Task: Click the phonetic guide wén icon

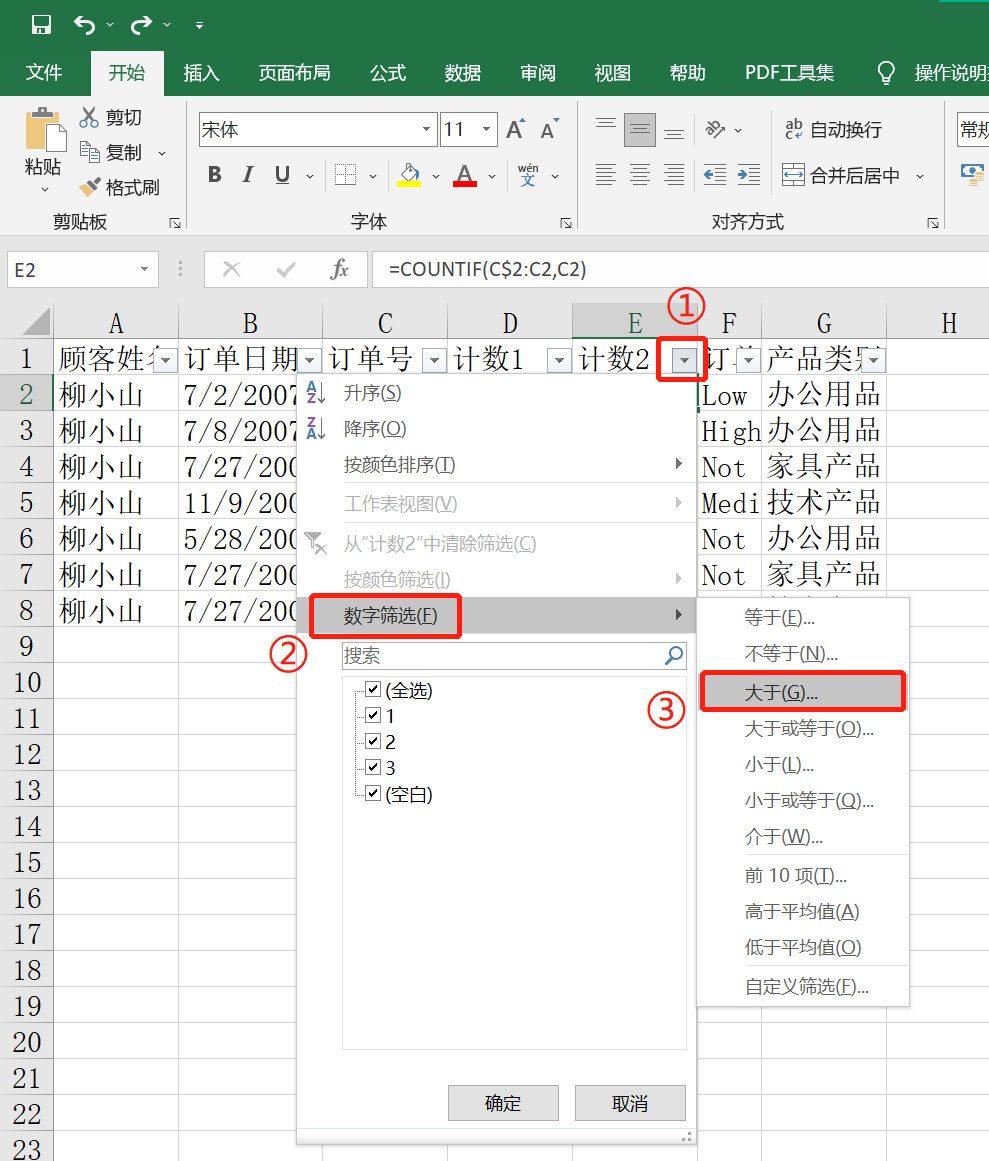Action: click(x=528, y=175)
